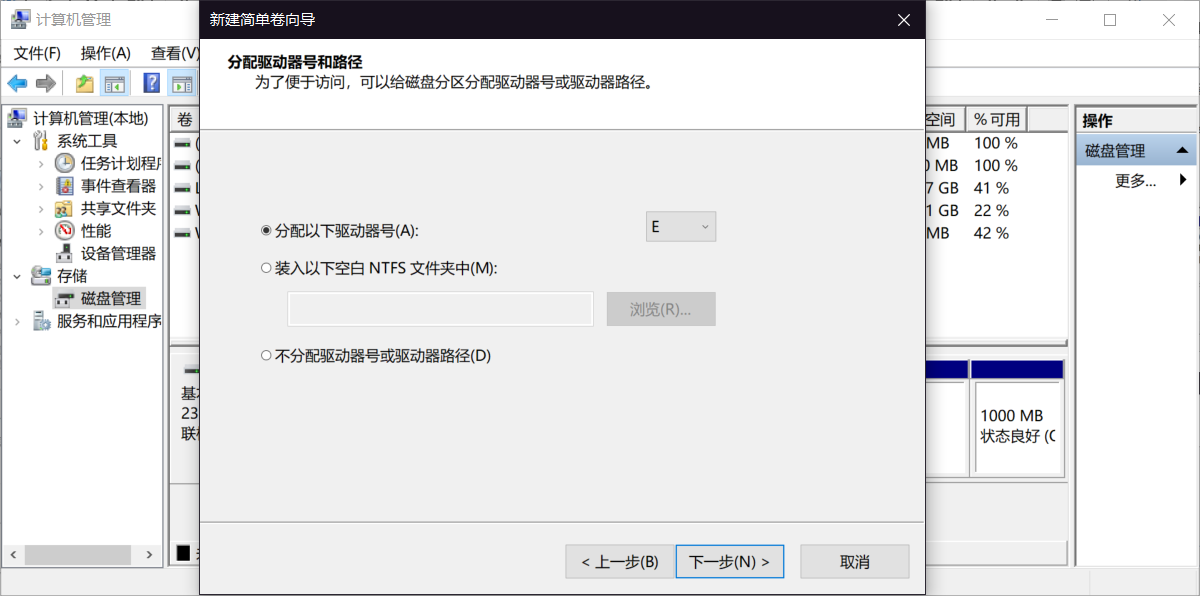The width and height of the screenshot is (1200, 596).
Task: Collapse the 存储 tree node
Action: 17,275
